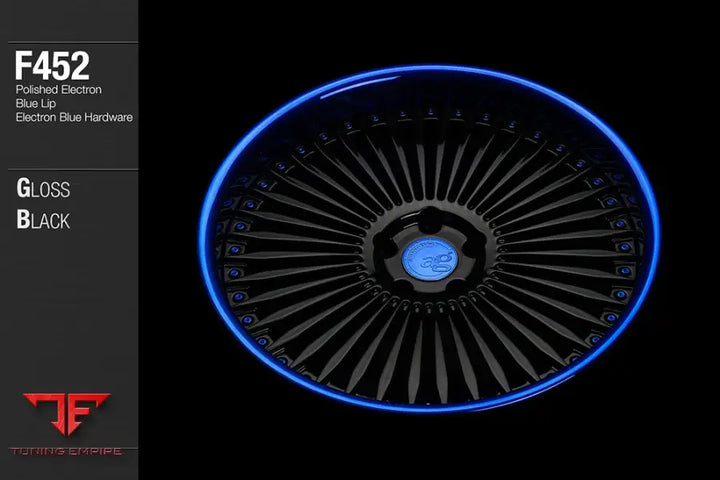Select the large 'G' in Gloss
Viewport: 720px width, 480px height.
point(24,189)
